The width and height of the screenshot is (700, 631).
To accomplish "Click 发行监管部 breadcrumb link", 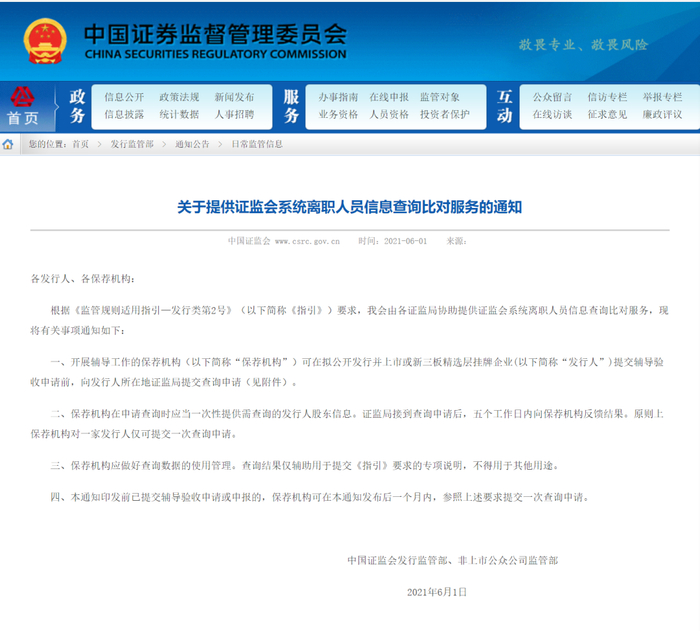I will (132, 144).
